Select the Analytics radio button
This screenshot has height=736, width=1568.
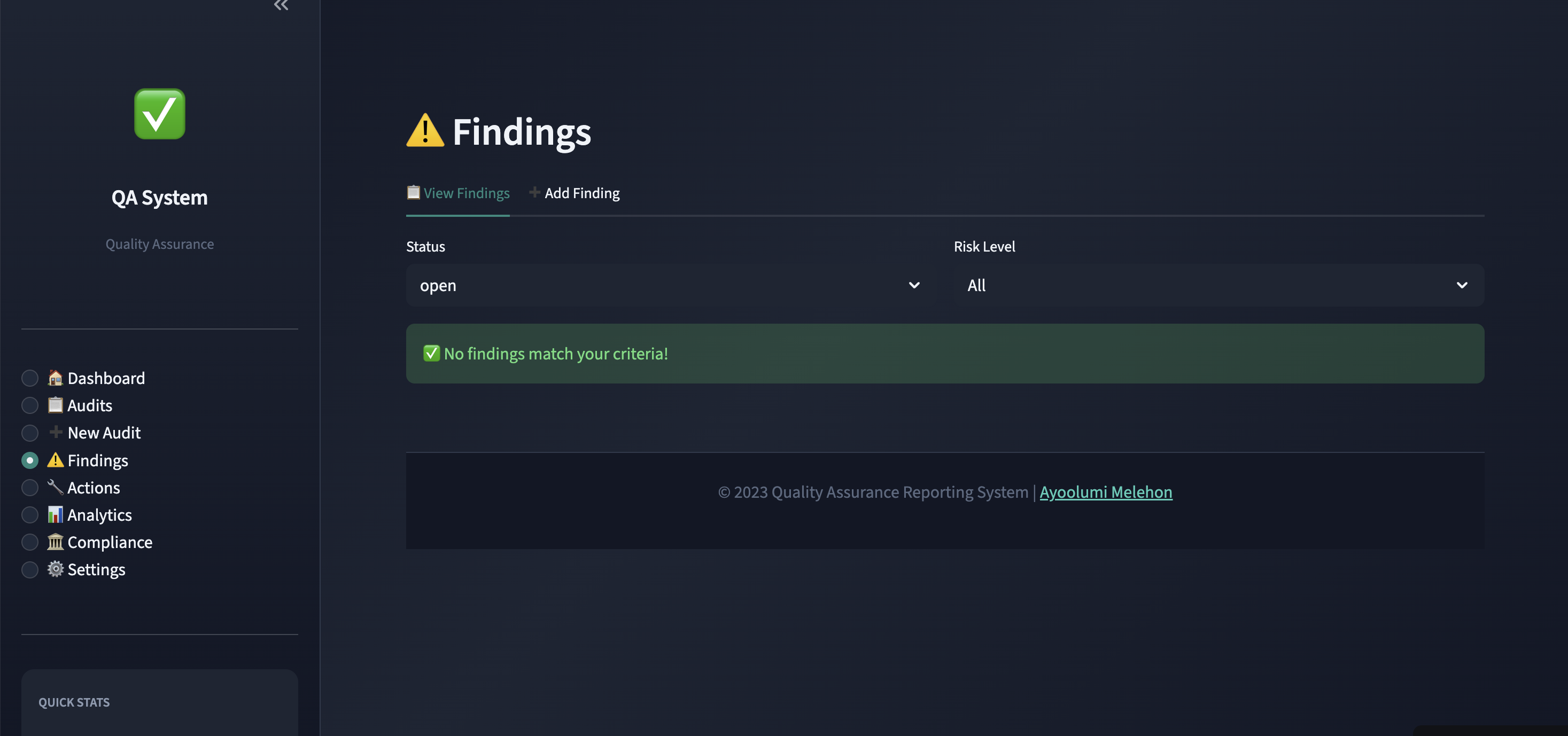coord(30,515)
